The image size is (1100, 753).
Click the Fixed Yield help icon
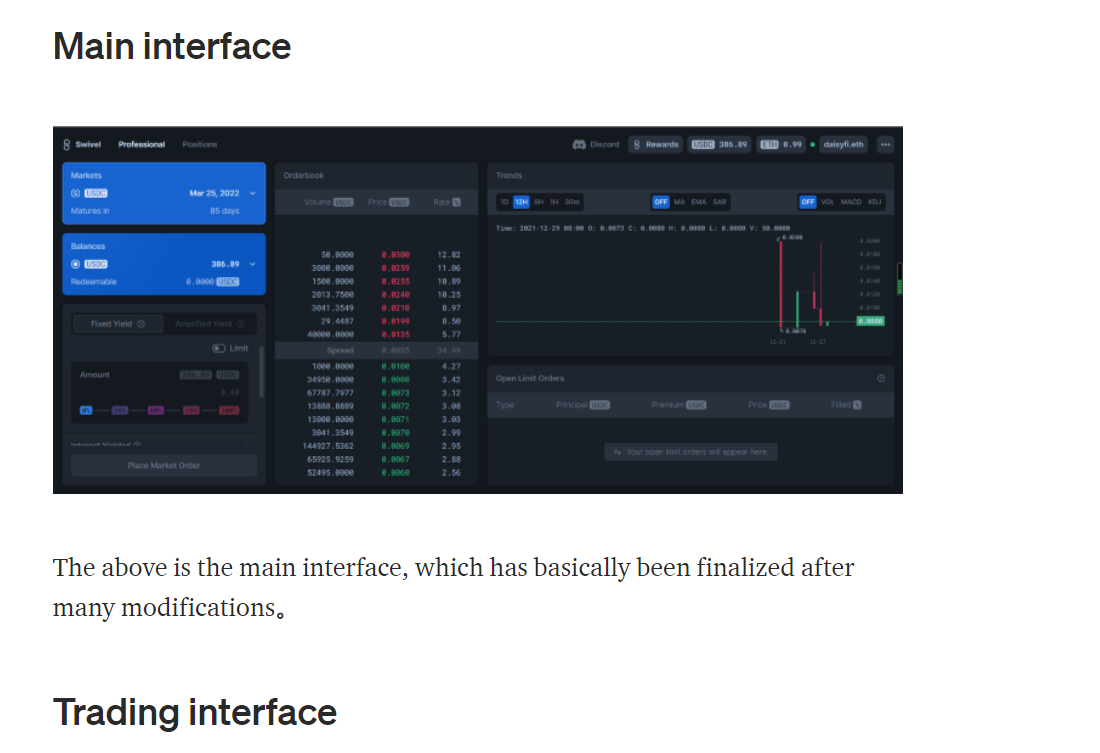141,324
